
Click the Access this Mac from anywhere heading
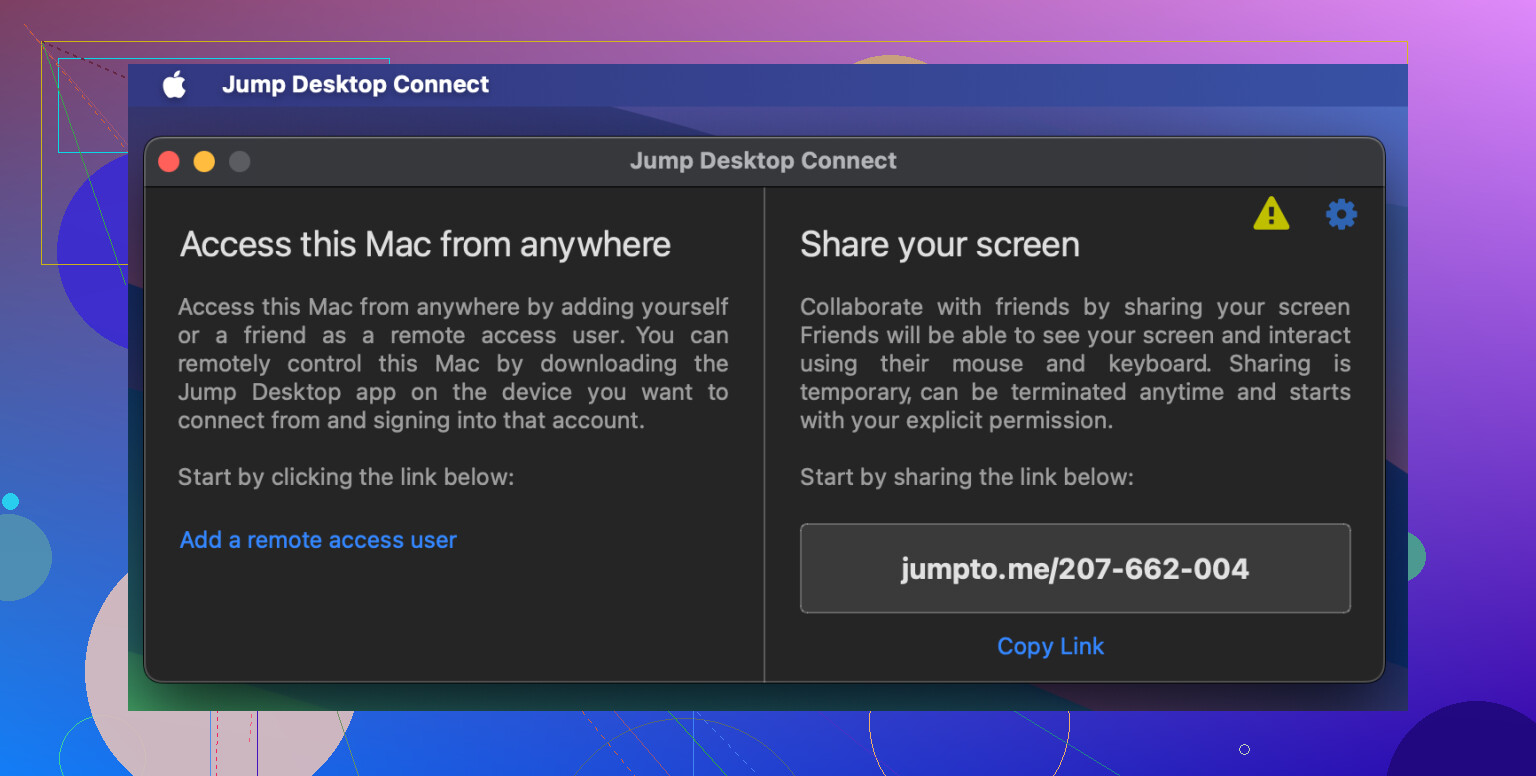(425, 245)
